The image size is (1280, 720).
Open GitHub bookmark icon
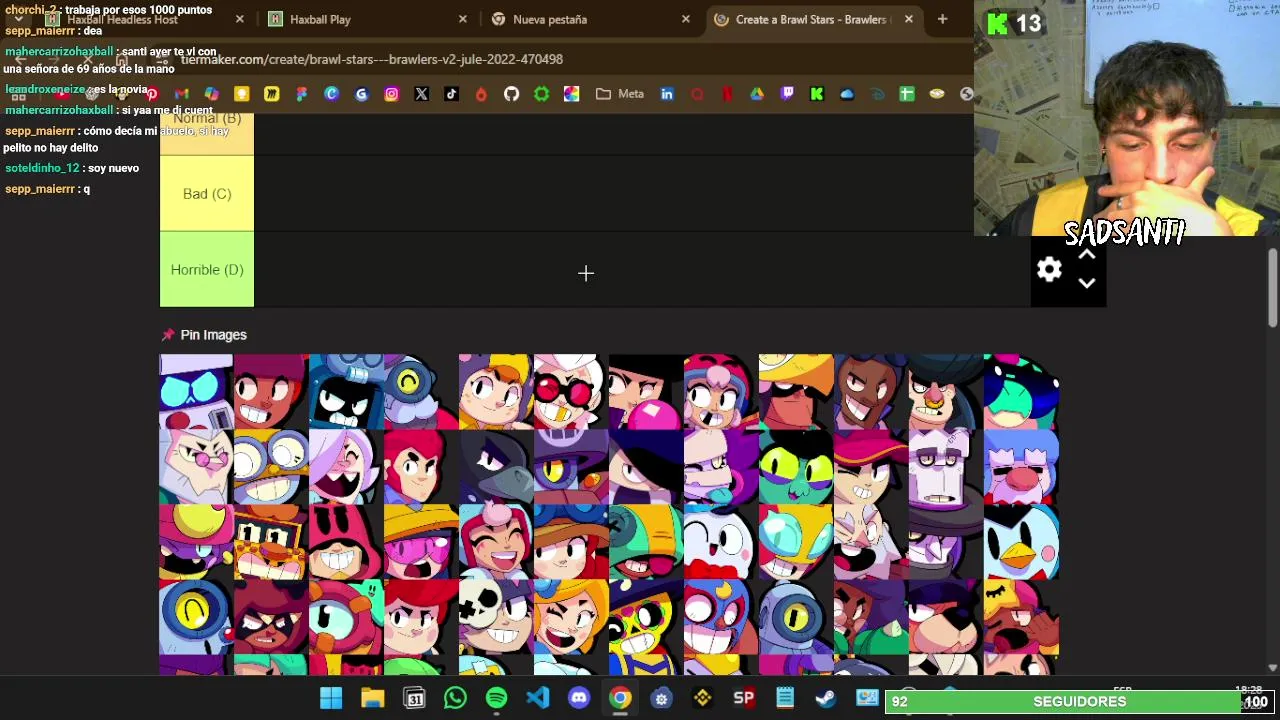(512, 94)
